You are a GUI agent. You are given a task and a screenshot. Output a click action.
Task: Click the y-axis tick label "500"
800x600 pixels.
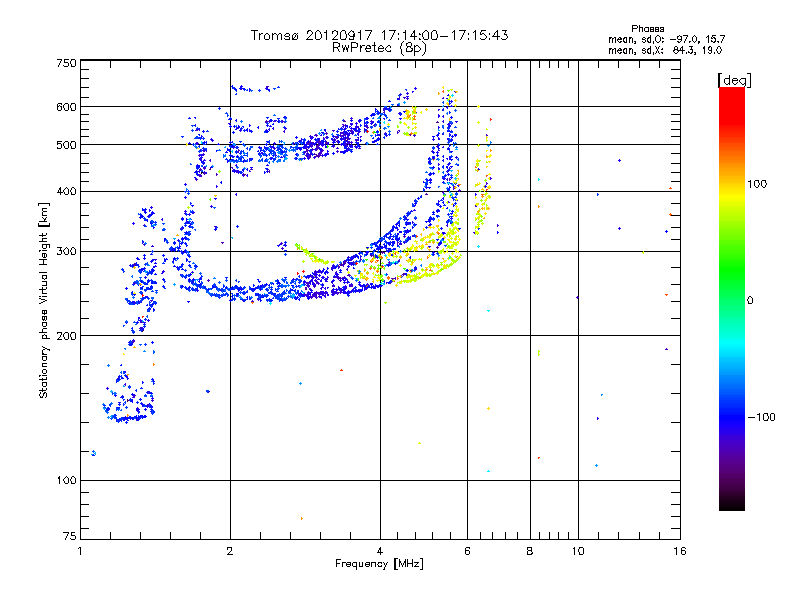pos(66,145)
